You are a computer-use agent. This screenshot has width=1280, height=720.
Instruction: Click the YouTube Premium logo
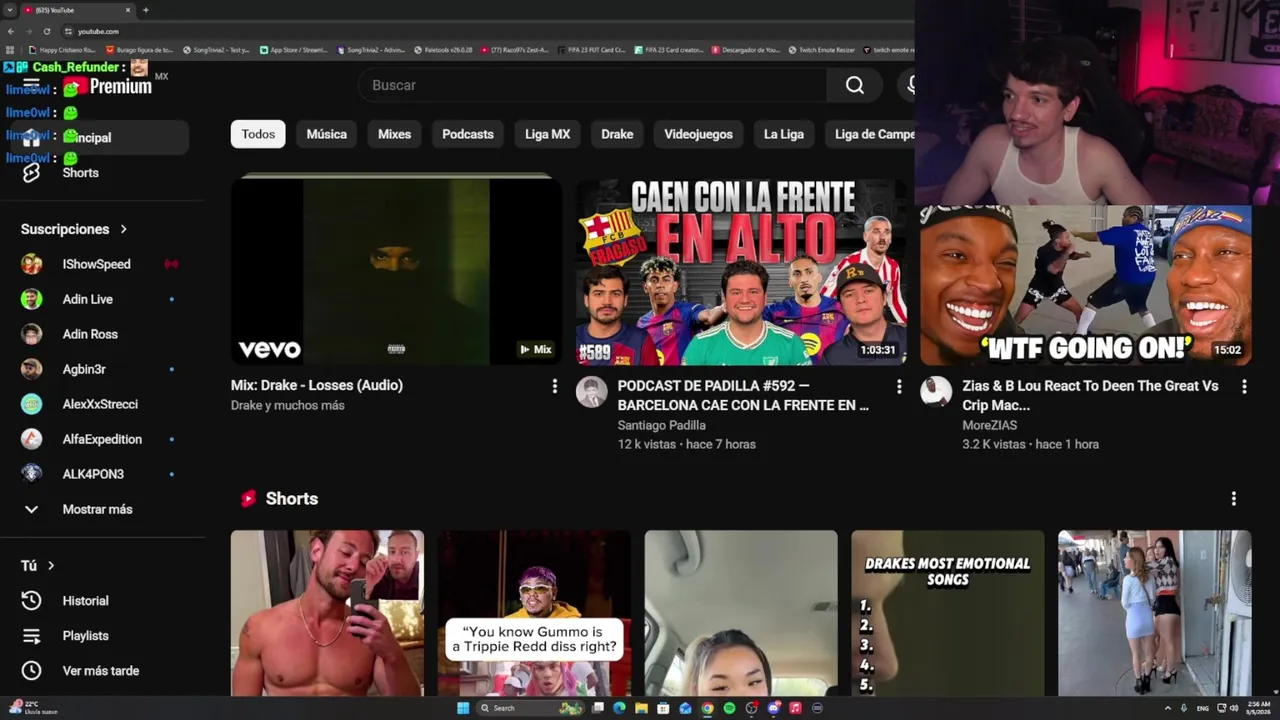[x=107, y=86]
